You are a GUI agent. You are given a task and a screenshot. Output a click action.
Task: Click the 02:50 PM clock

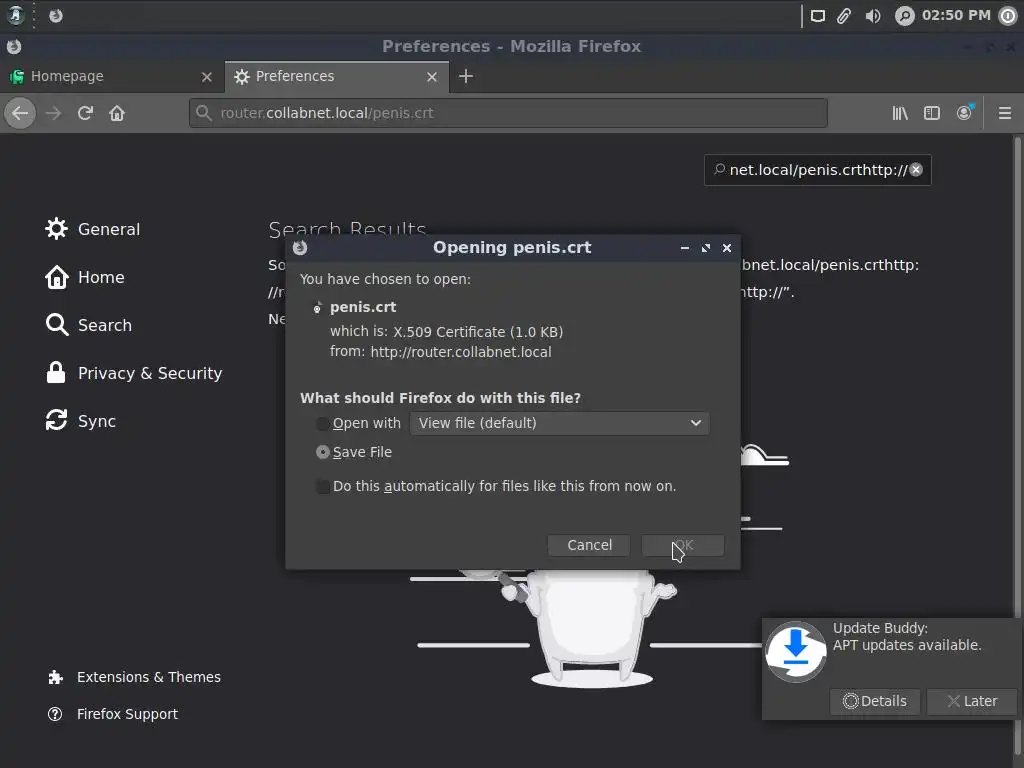click(x=956, y=15)
